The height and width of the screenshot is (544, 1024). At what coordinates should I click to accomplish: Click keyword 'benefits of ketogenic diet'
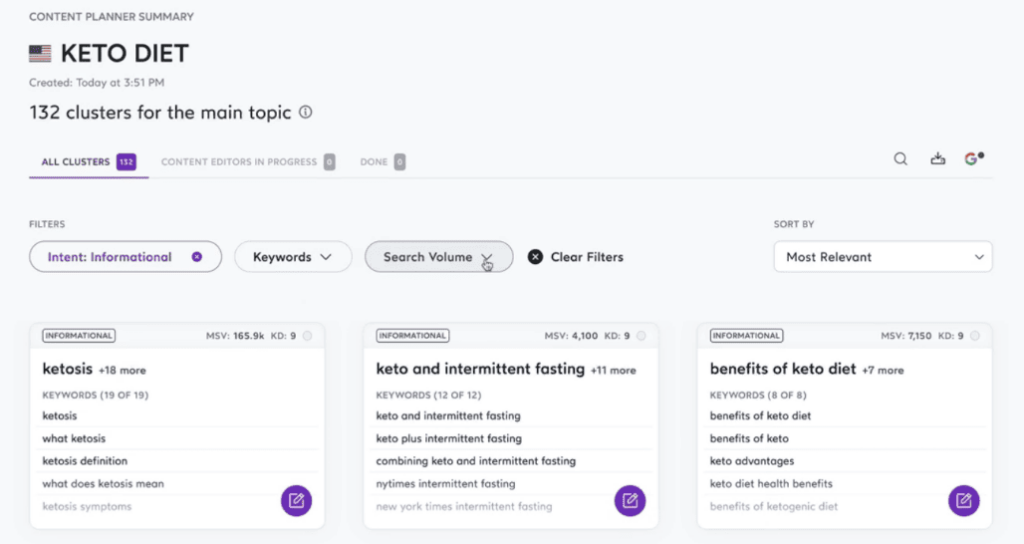coord(773,507)
